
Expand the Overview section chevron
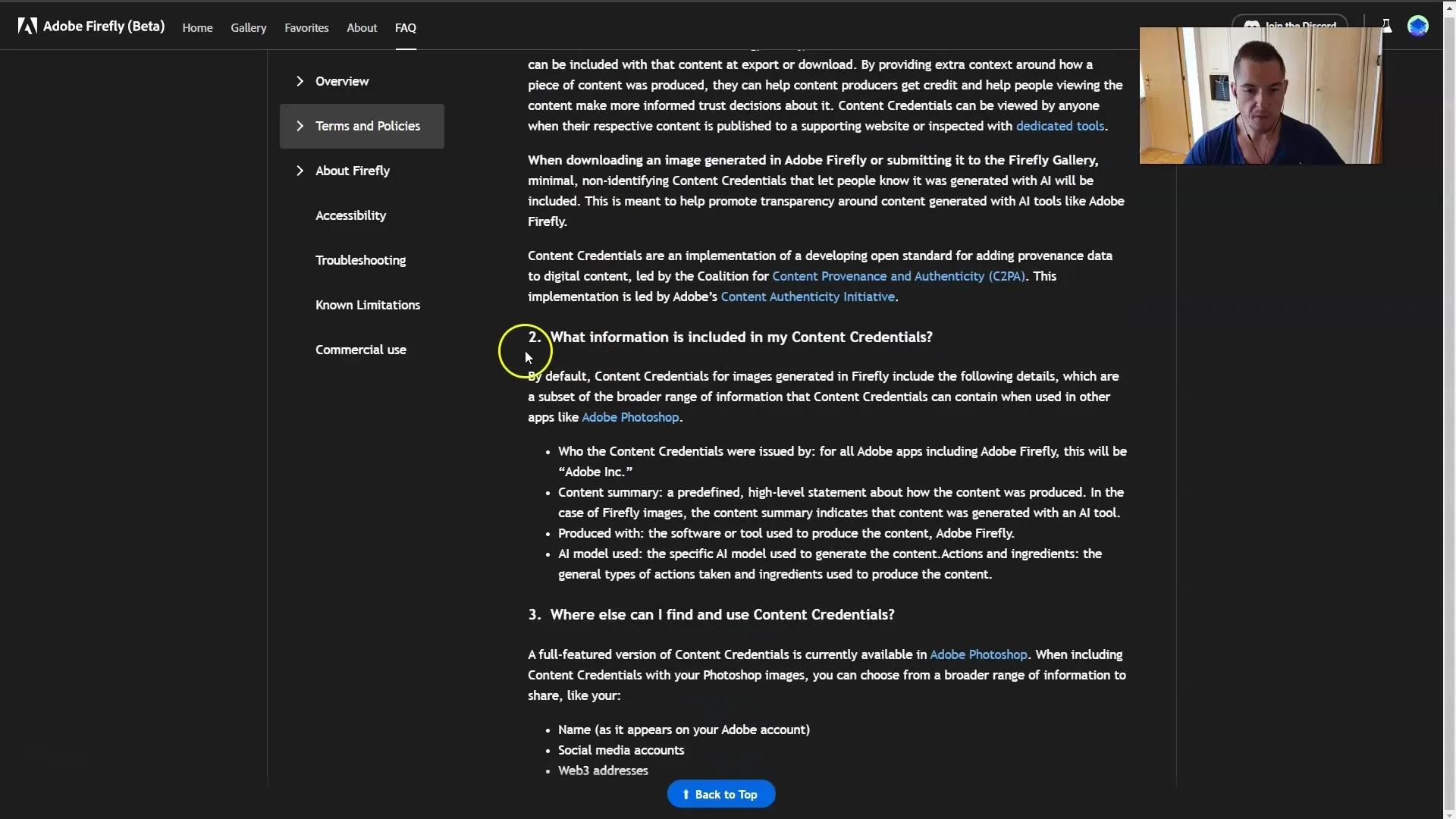click(300, 81)
